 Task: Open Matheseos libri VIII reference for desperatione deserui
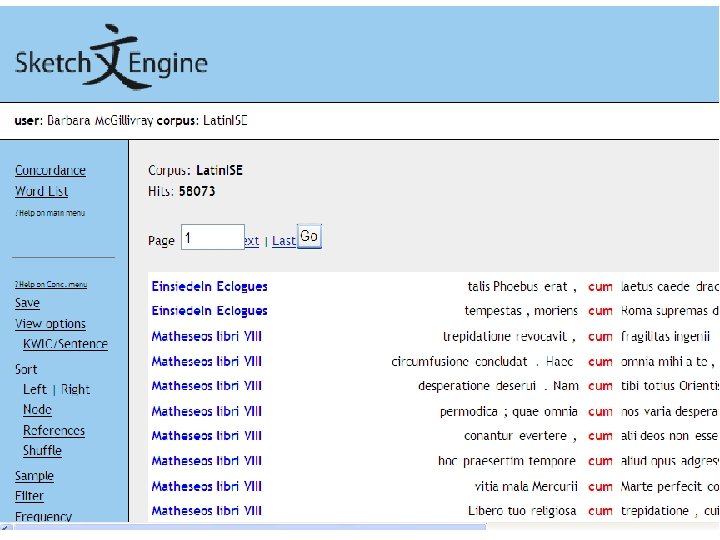click(207, 386)
